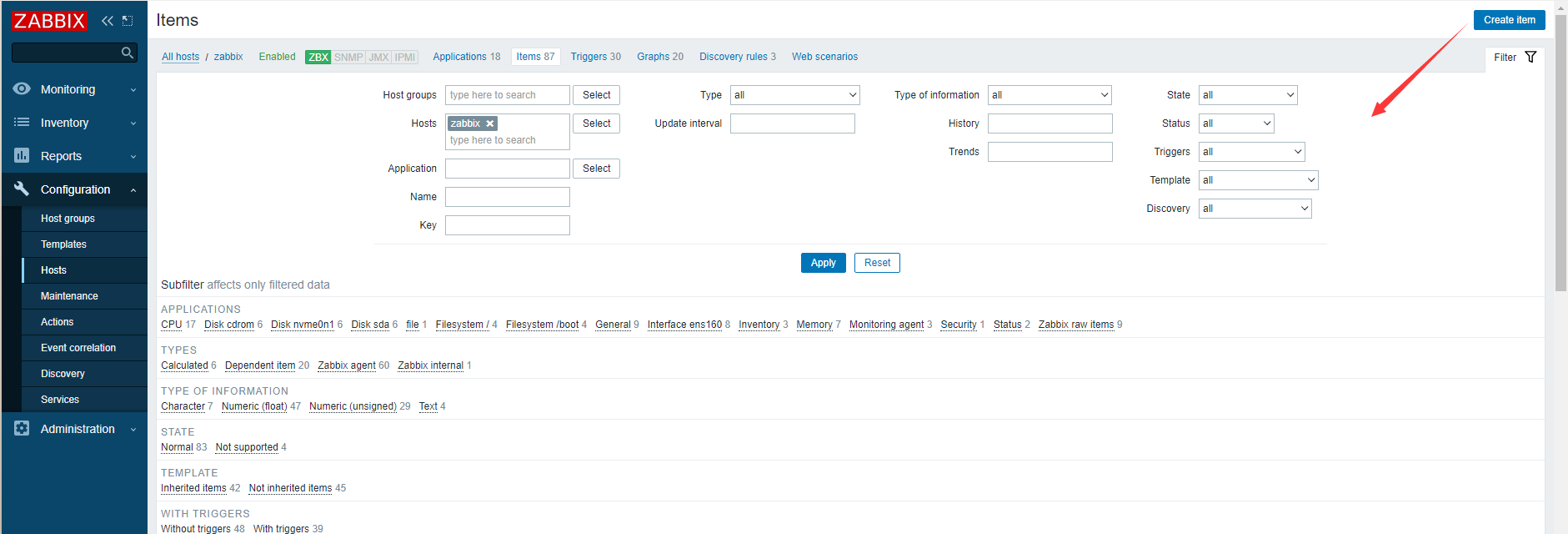This screenshot has height=534, width=1568.
Task: Click Select next to Host groups
Action: [x=596, y=95]
